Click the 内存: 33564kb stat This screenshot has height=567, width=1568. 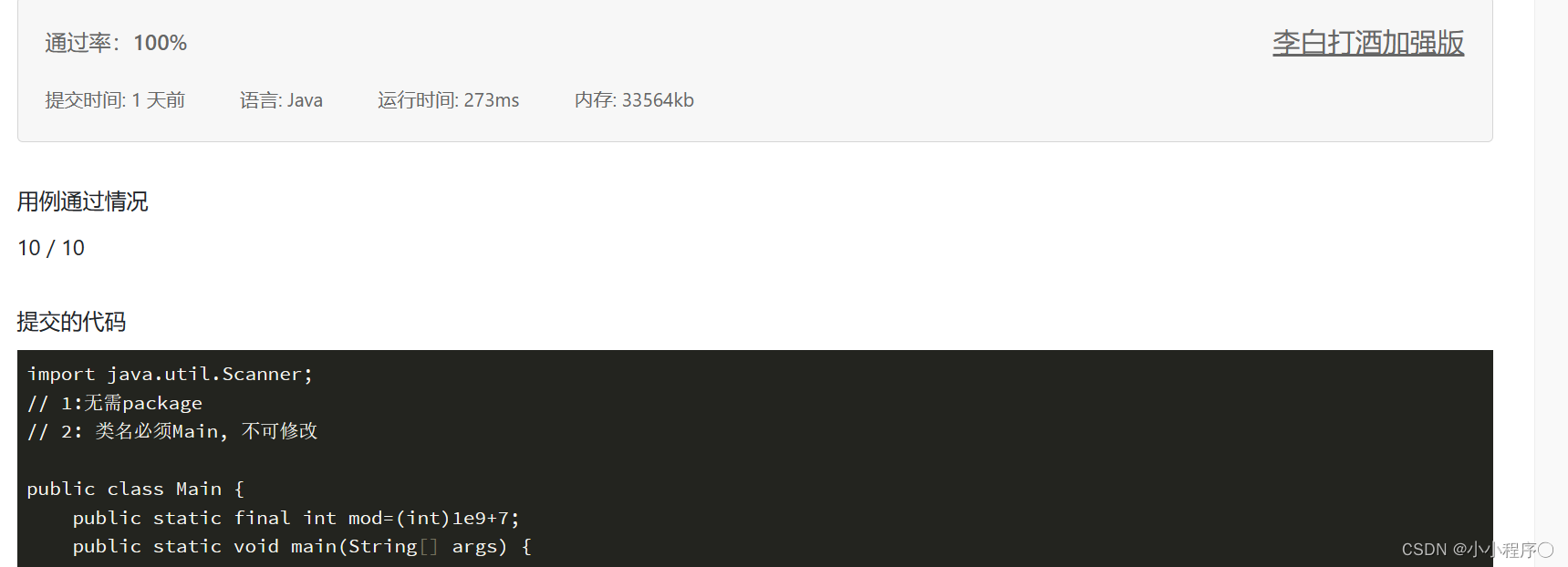point(634,100)
